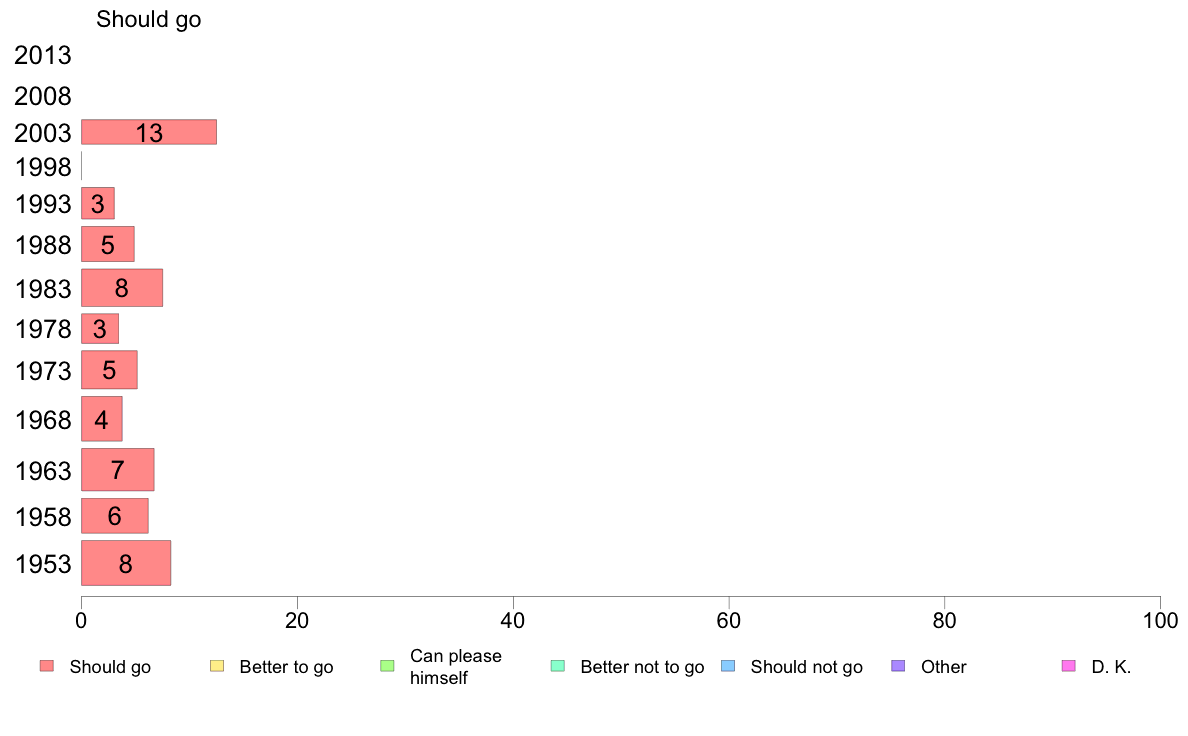Screen dimensions: 1188x736
Task: Click the Better not to go legend label
Action: click(642, 667)
